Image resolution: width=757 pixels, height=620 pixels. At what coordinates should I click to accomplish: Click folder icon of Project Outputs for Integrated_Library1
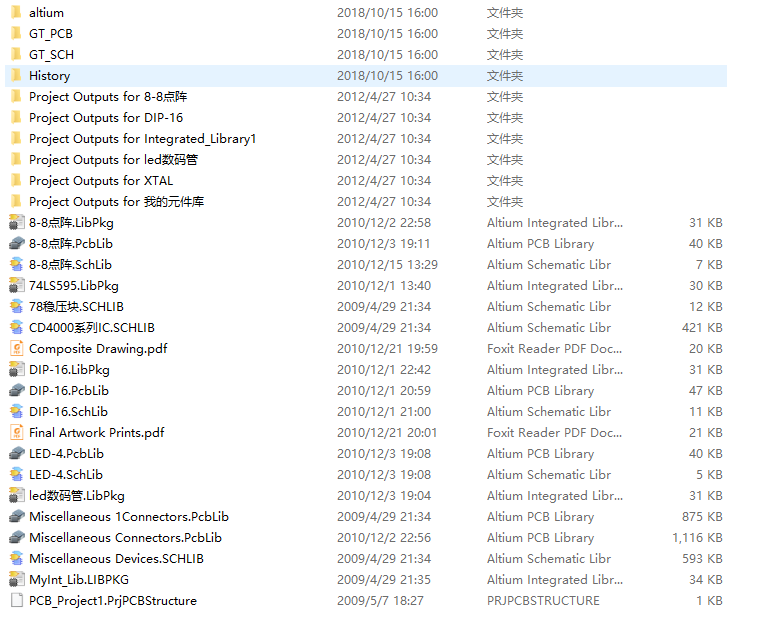point(16,139)
